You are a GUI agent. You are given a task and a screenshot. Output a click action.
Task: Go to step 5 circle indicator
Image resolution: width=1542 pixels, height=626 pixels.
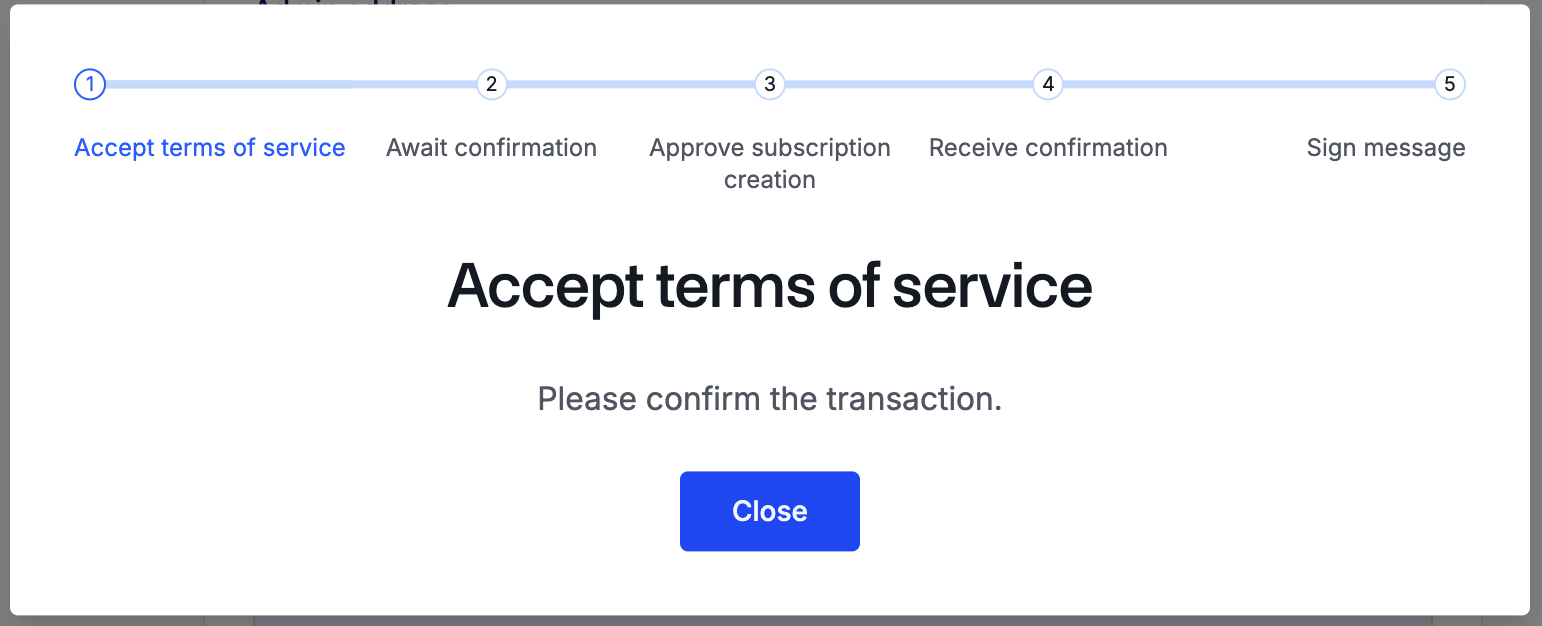pyautogui.click(x=1449, y=85)
